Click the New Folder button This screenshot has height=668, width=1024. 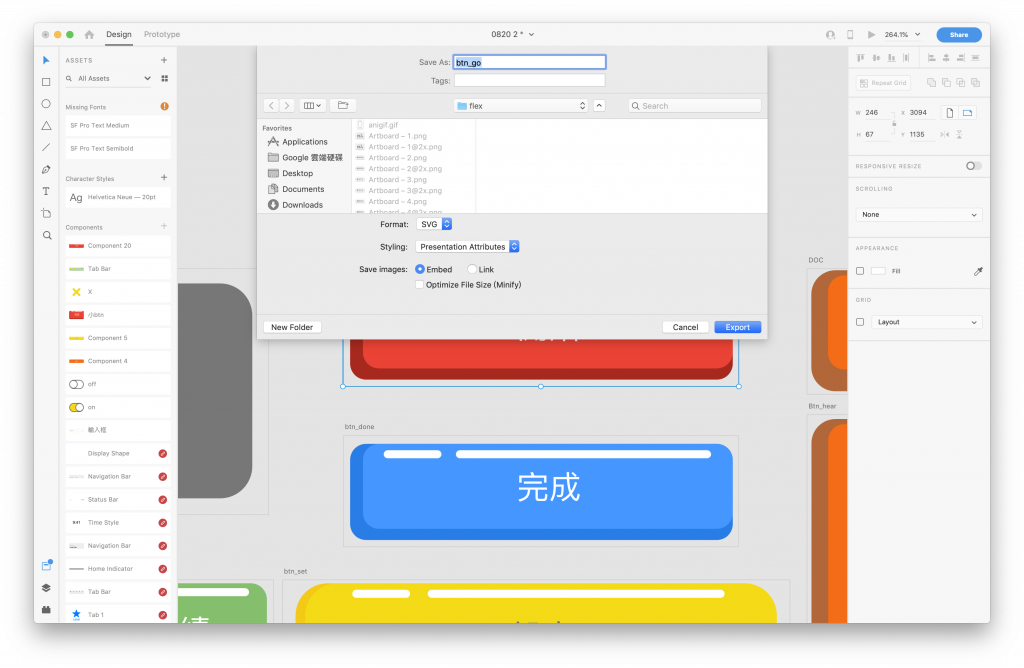tap(292, 327)
